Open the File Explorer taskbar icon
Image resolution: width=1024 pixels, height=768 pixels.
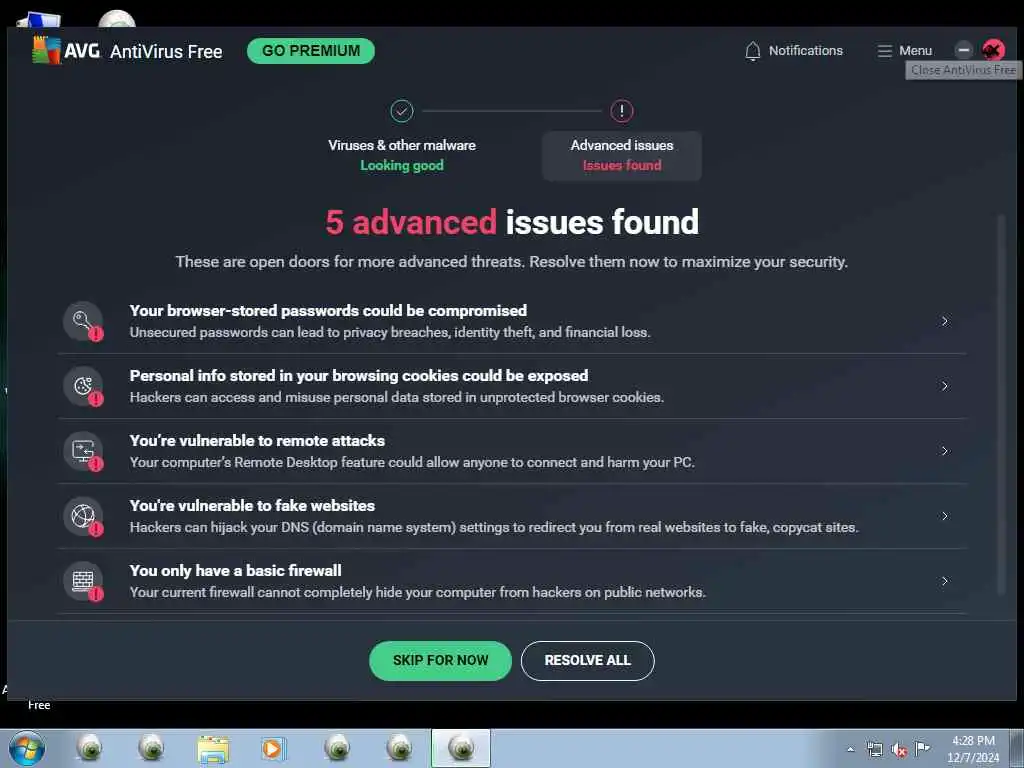(x=213, y=748)
